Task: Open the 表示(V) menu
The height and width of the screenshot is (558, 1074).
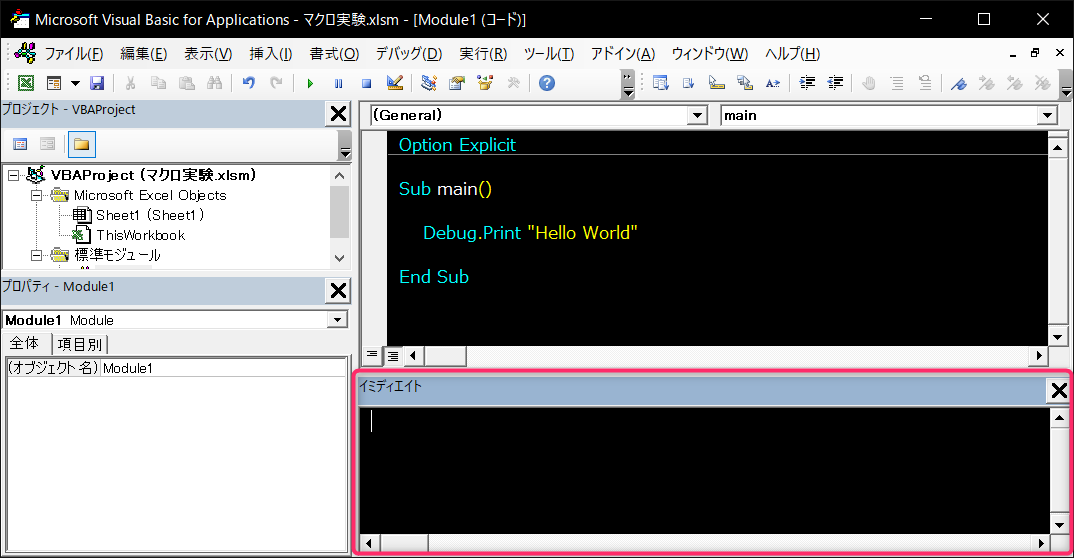Action: click(x=208, y=54)
